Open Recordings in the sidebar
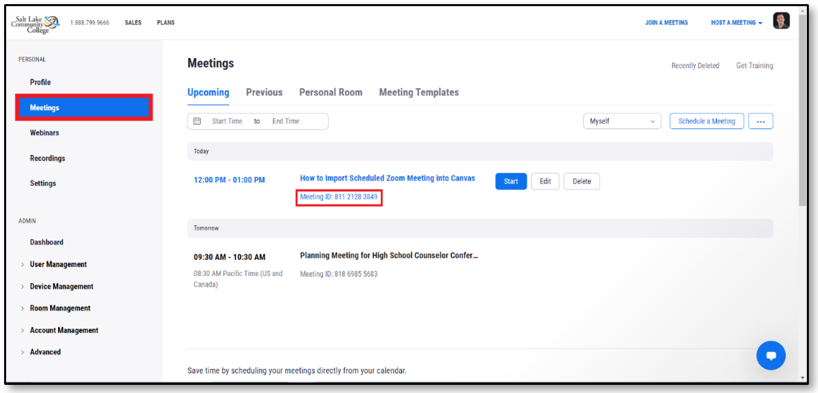The height and width of the screenshot is (393, 818). point(47,158)
